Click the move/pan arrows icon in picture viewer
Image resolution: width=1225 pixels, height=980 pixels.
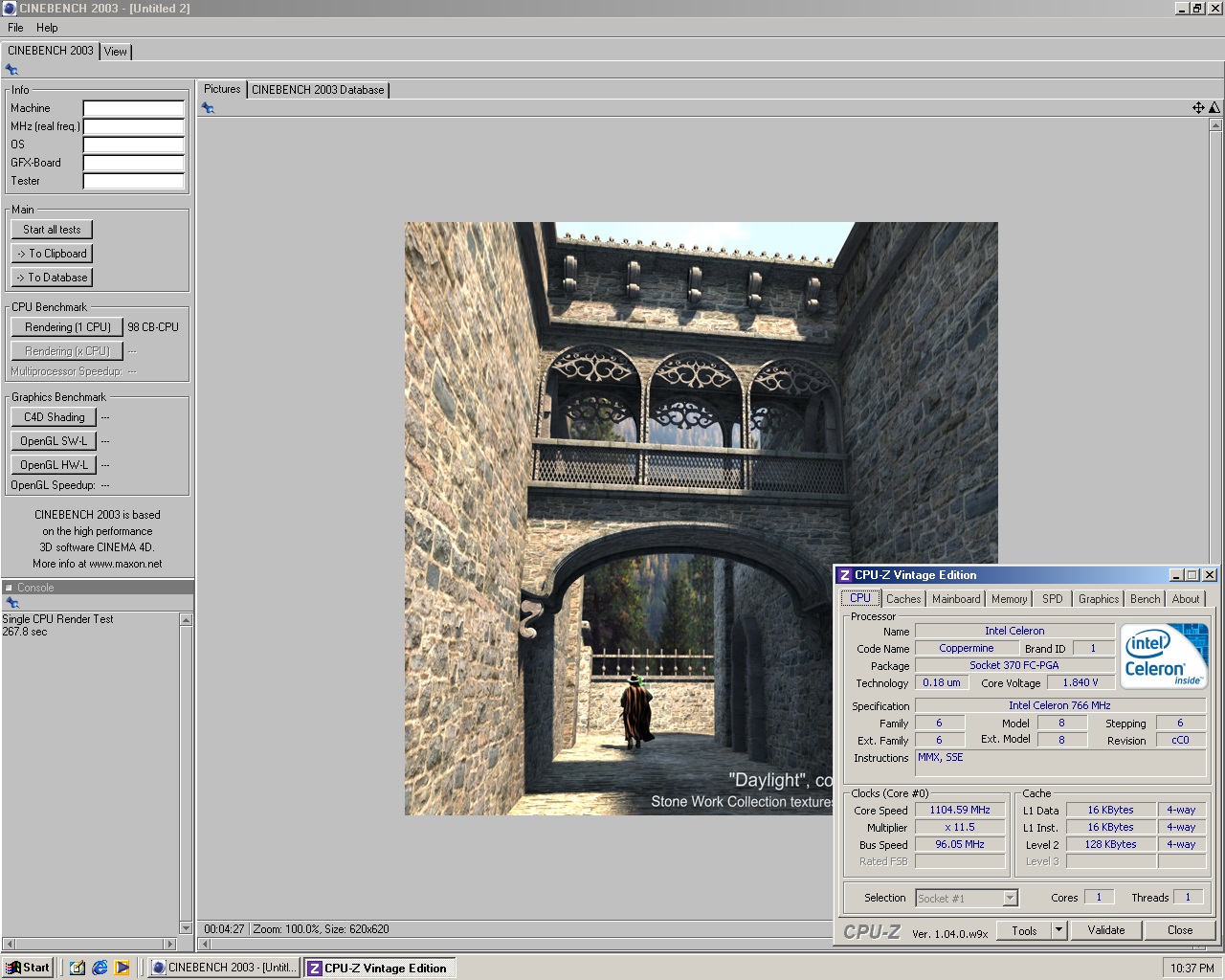click(1198, 108)
